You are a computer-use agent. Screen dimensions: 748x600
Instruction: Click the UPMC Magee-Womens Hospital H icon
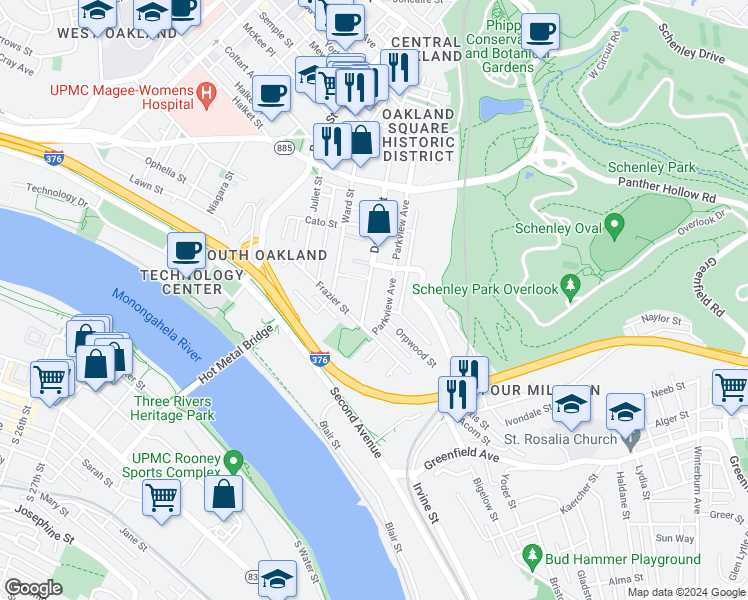point(207,93)
